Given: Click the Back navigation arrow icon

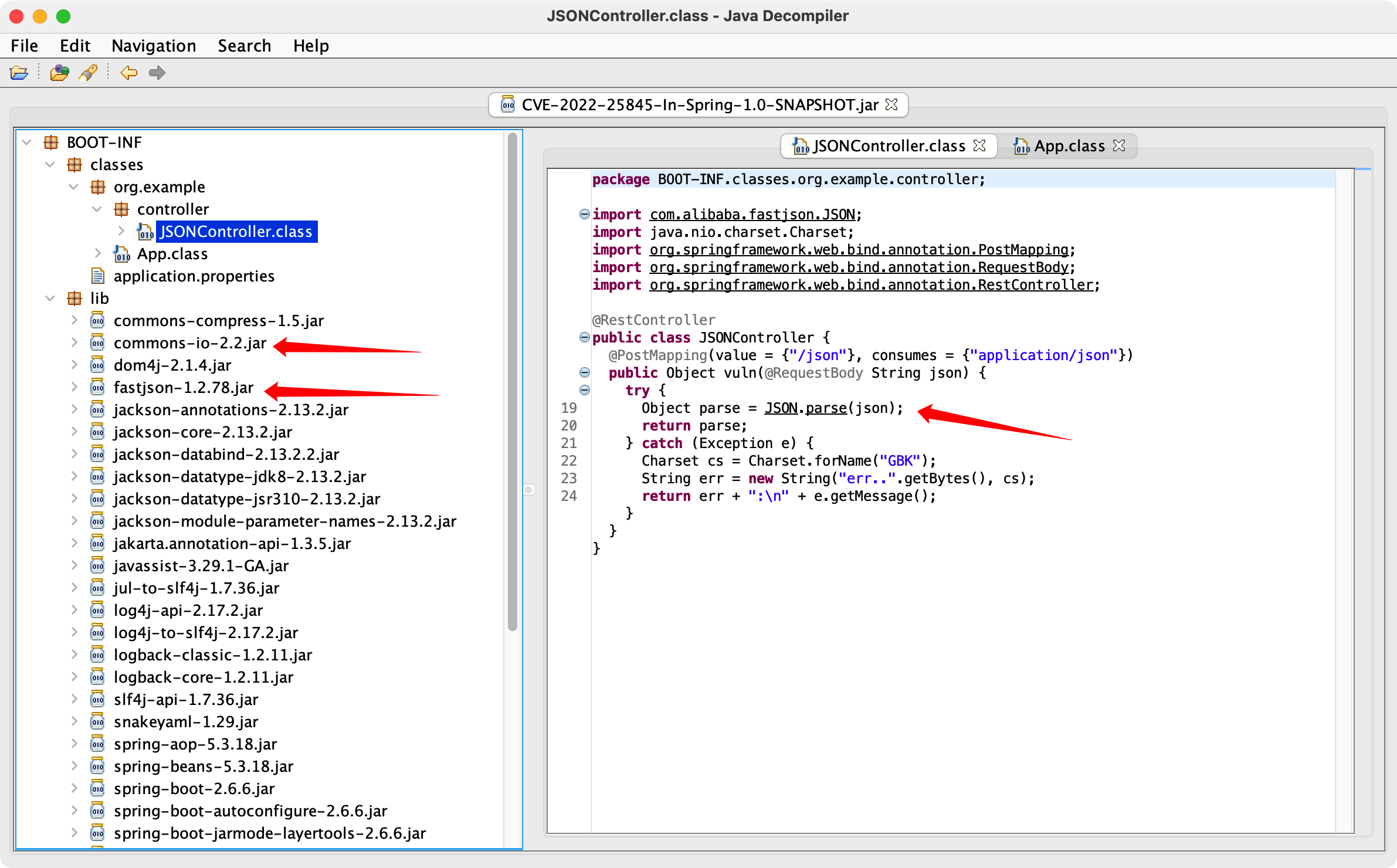Looking at the screenshot, I should coord(128,73).
